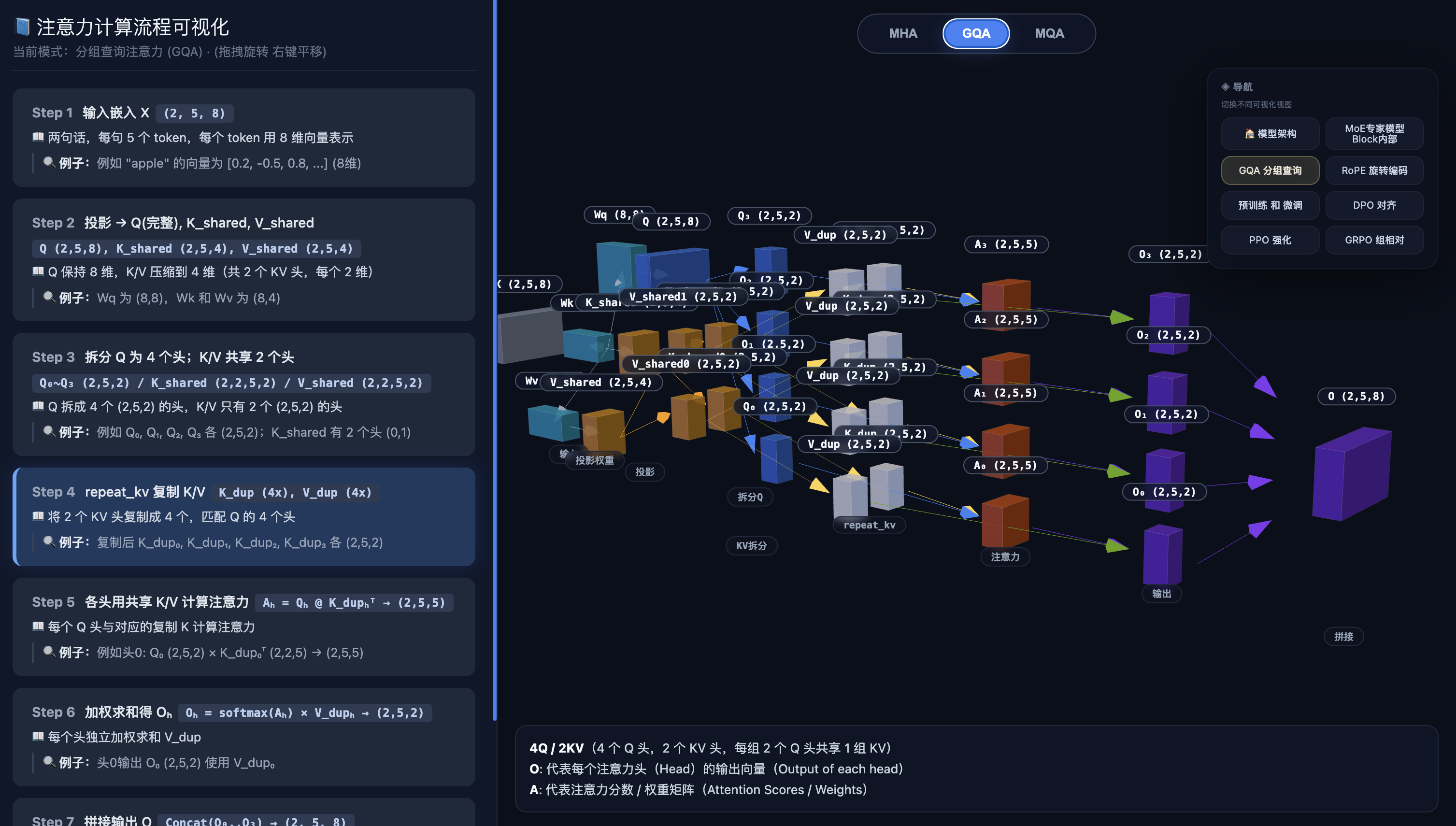The width and height of the screenshot is (1456, 826).
Task: Select the Step 1 输入嵌入 X card
Action: coord(244,138)
